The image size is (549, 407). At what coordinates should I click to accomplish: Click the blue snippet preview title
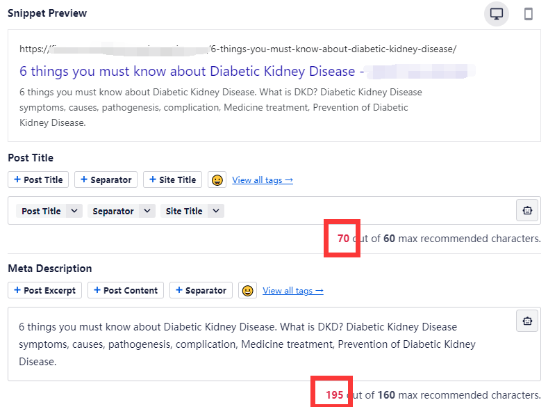(x=187, y=71)
